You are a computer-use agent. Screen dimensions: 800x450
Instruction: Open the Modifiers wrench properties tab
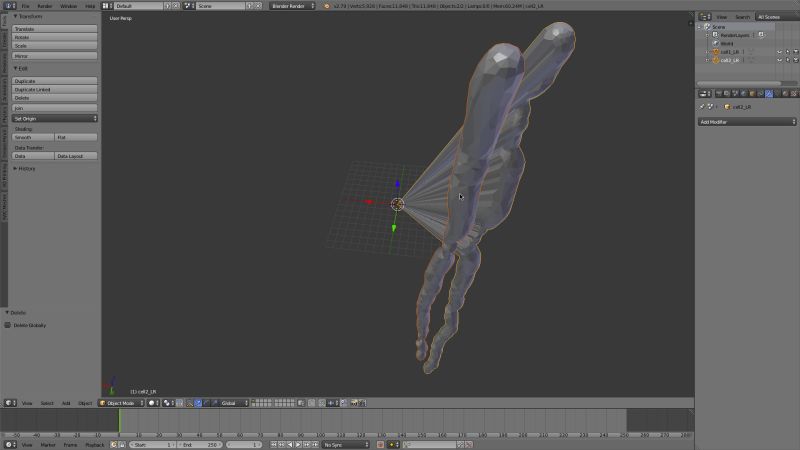pos(769,94)
